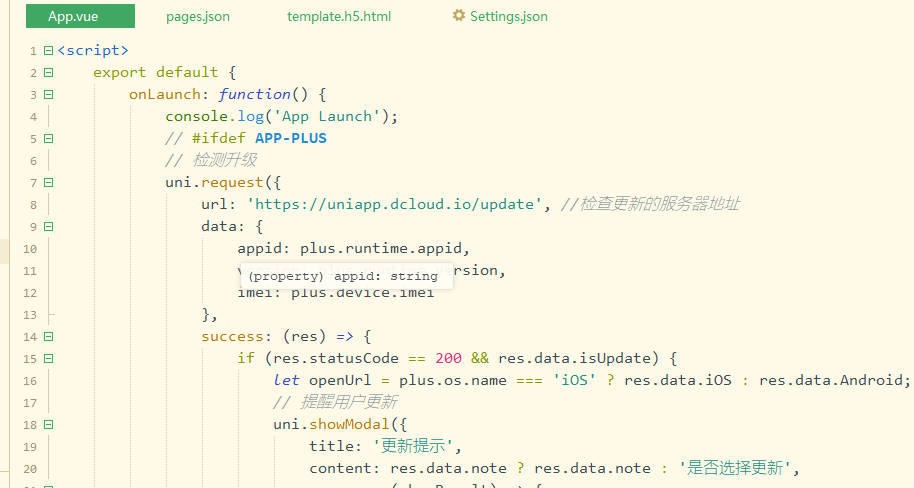Open the pages.json tab

(197, 17)
